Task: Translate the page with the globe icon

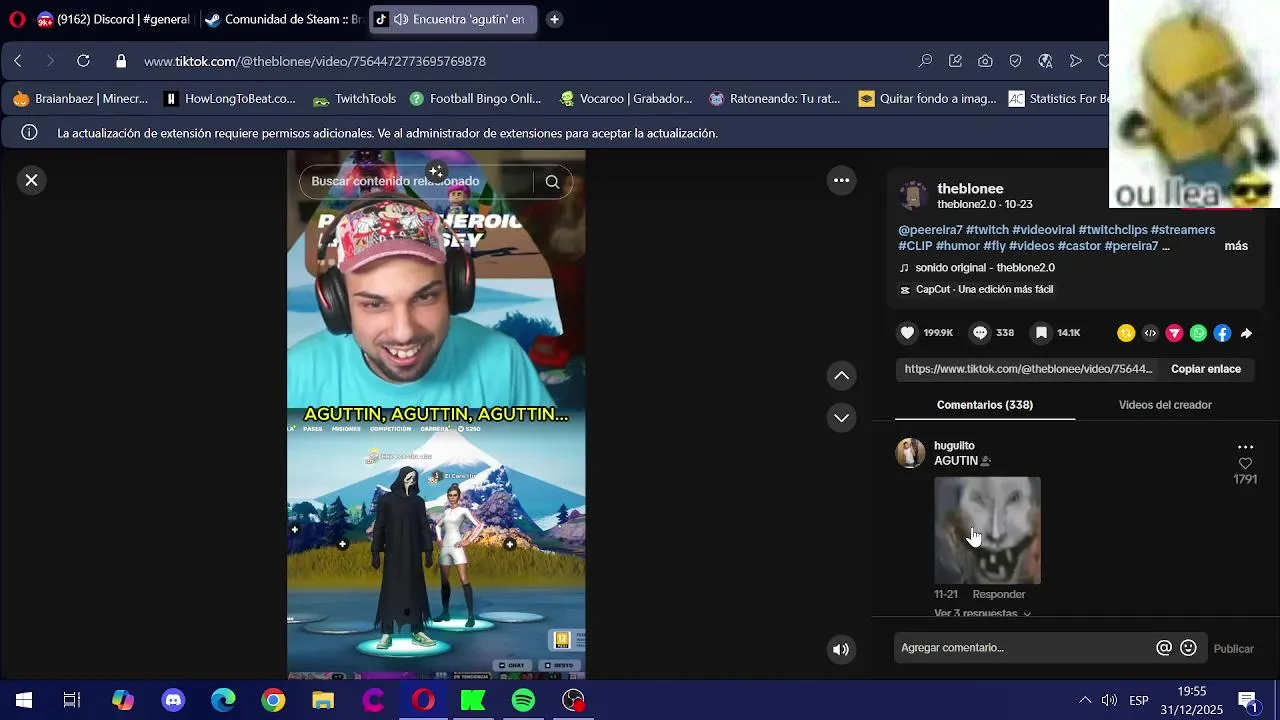Action: pyautogui.click(x=1045, y=61)
